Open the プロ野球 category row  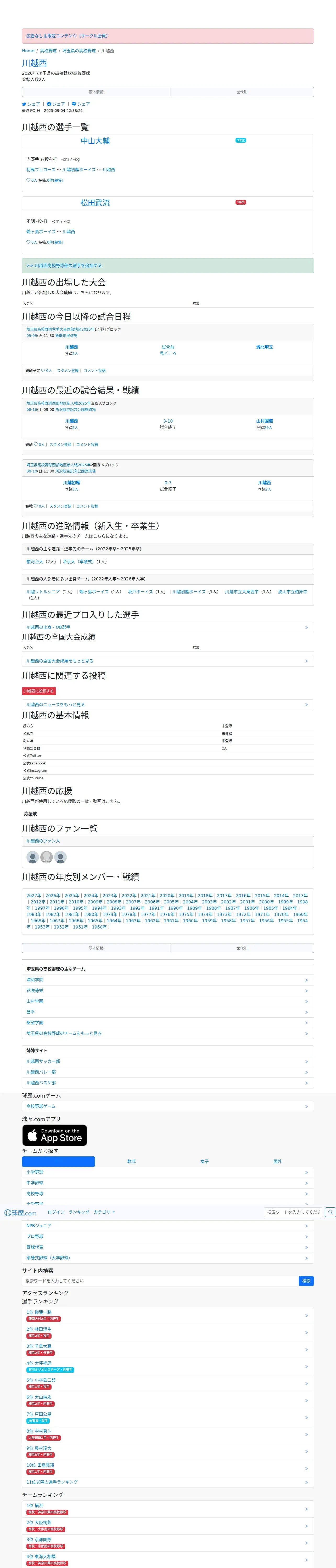168,1236
